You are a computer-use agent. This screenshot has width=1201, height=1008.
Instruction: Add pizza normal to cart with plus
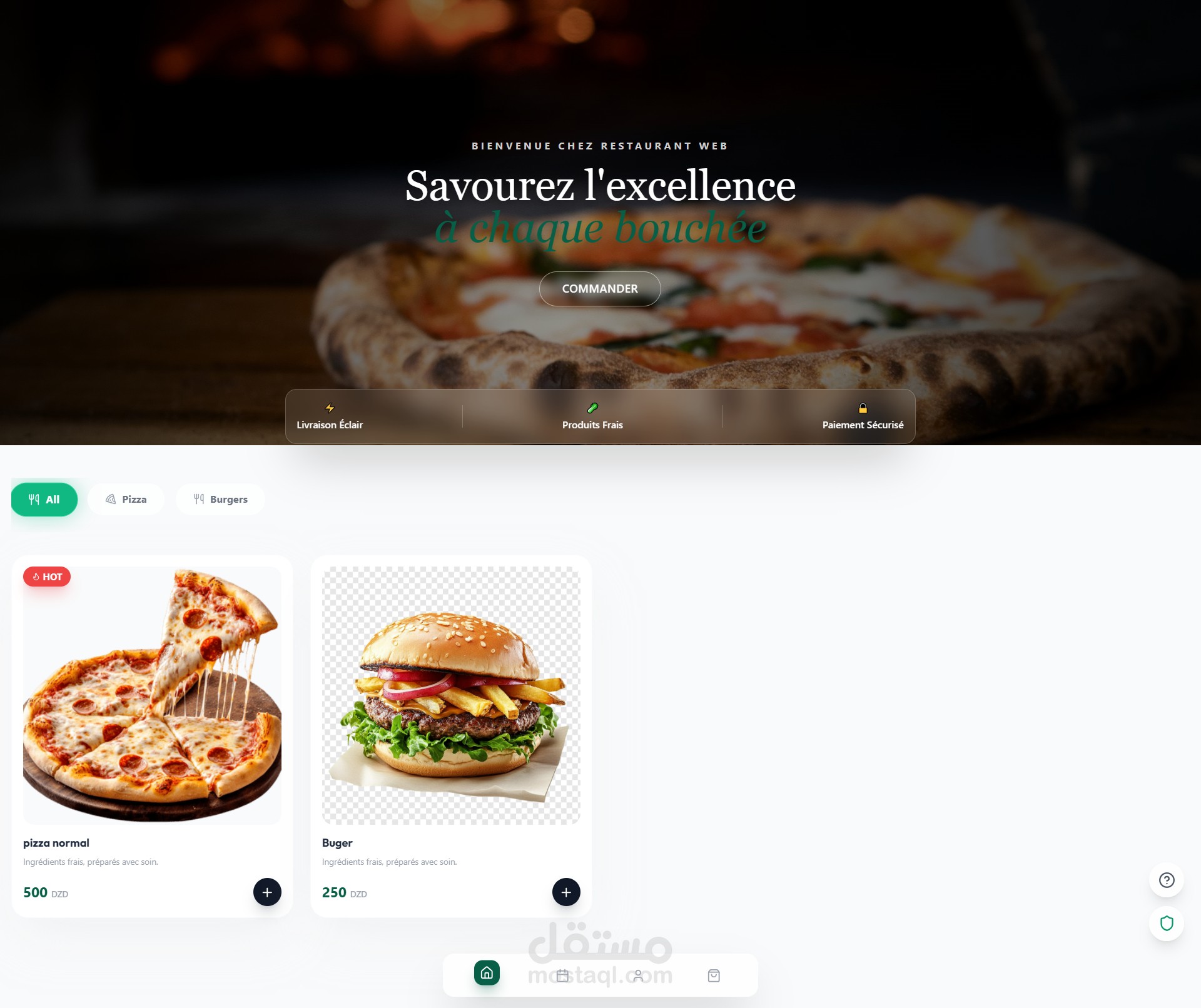coord(267,892)
